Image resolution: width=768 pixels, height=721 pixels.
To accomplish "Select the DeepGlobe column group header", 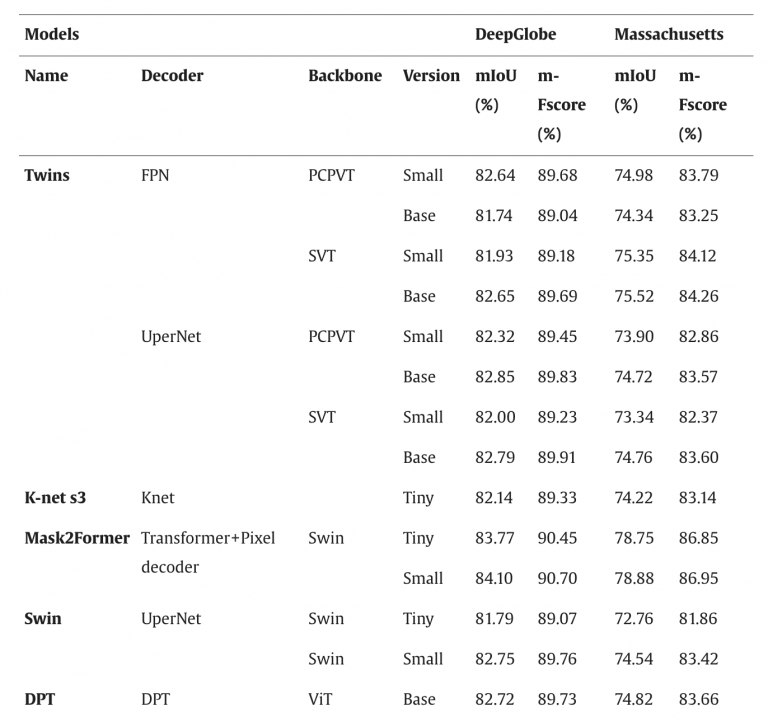I will pos(515,34).
